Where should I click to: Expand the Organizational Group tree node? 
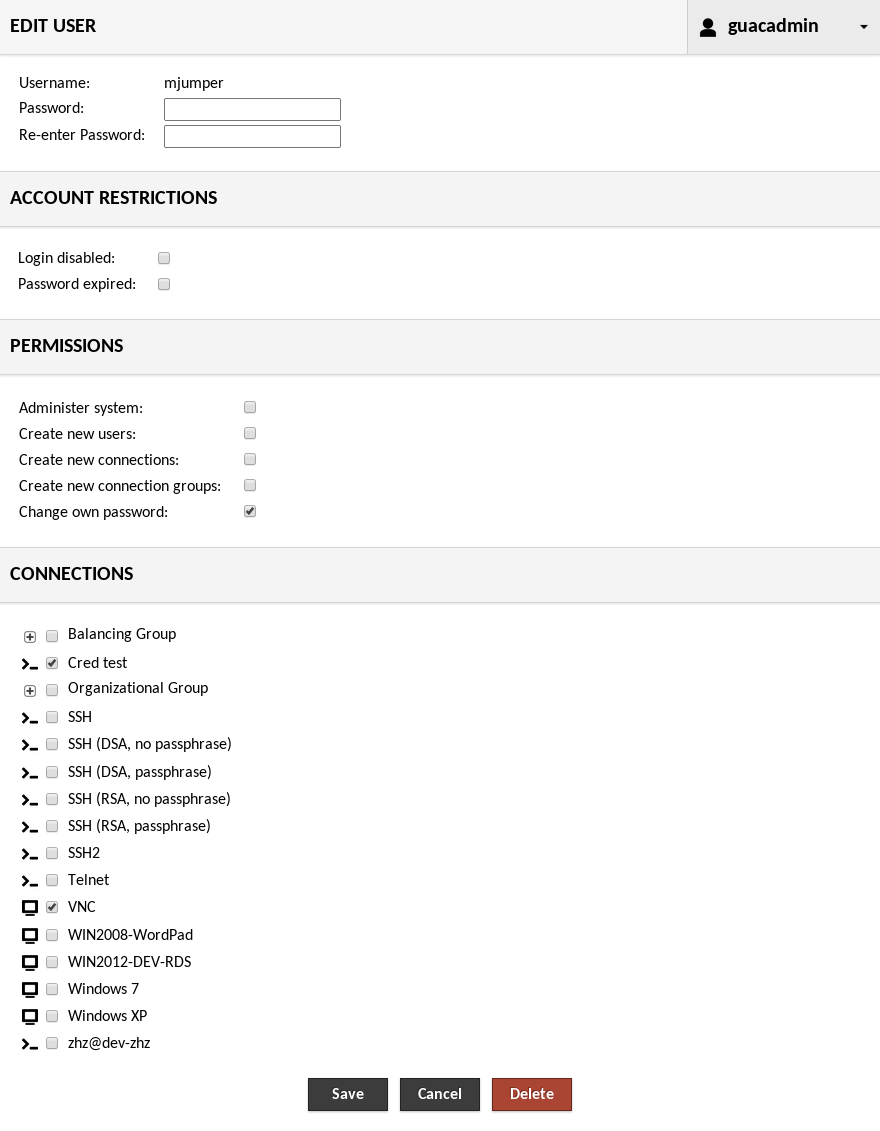coord(30,691)
